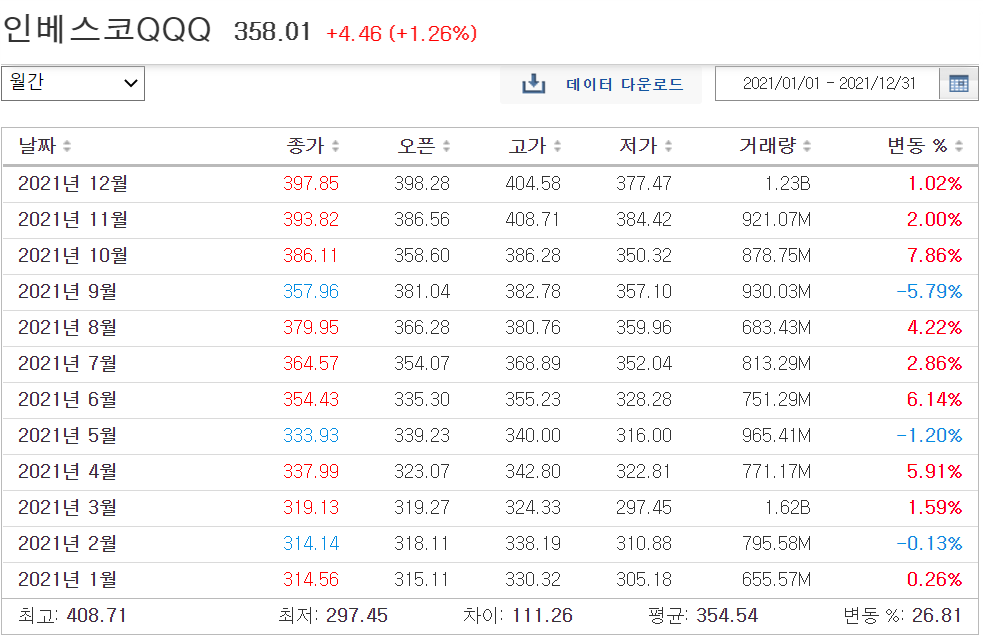Image resolution: width=983 pixels, height=639 pixels.
Task: Click the 고가 column header
Action: [x=527, y=146]
